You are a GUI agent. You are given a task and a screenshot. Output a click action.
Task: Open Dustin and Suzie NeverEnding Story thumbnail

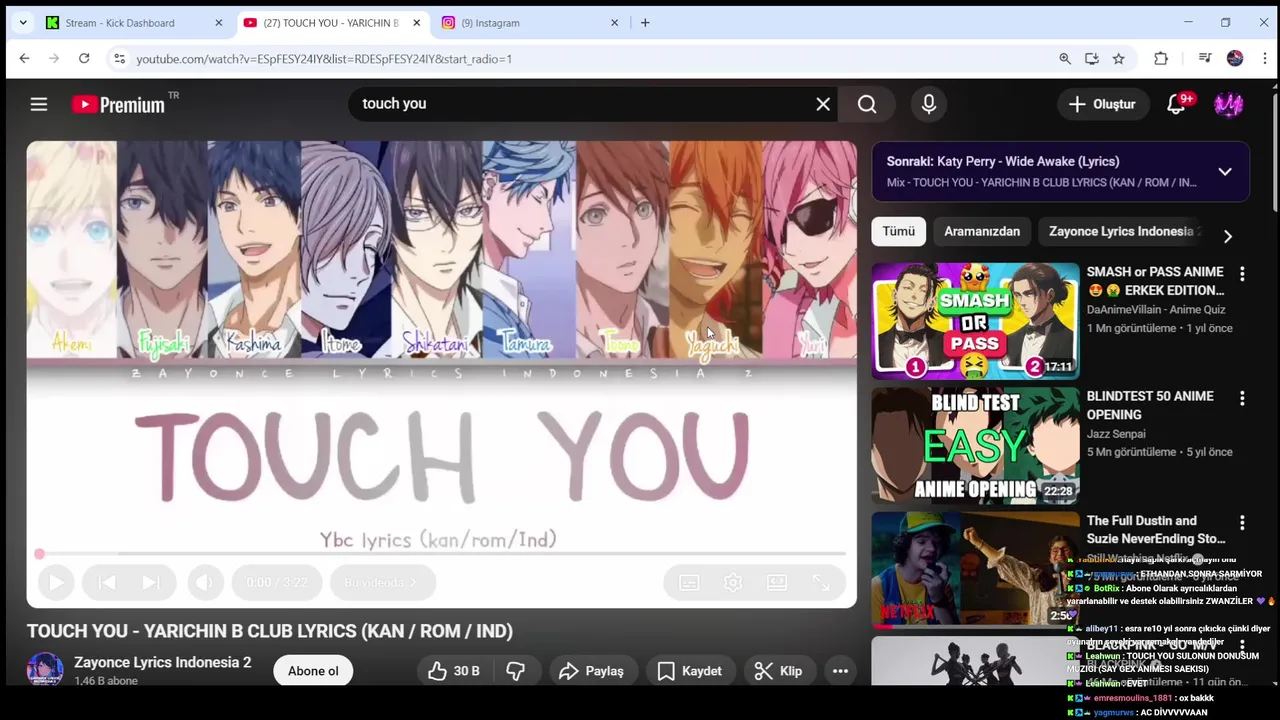[975, 569]
